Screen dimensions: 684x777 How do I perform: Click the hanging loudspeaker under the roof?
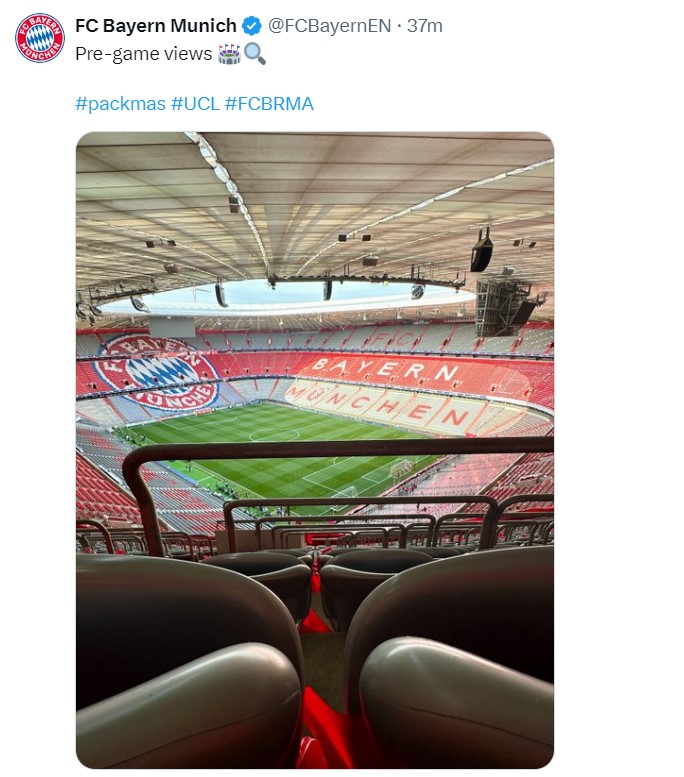tap(482, 251)
